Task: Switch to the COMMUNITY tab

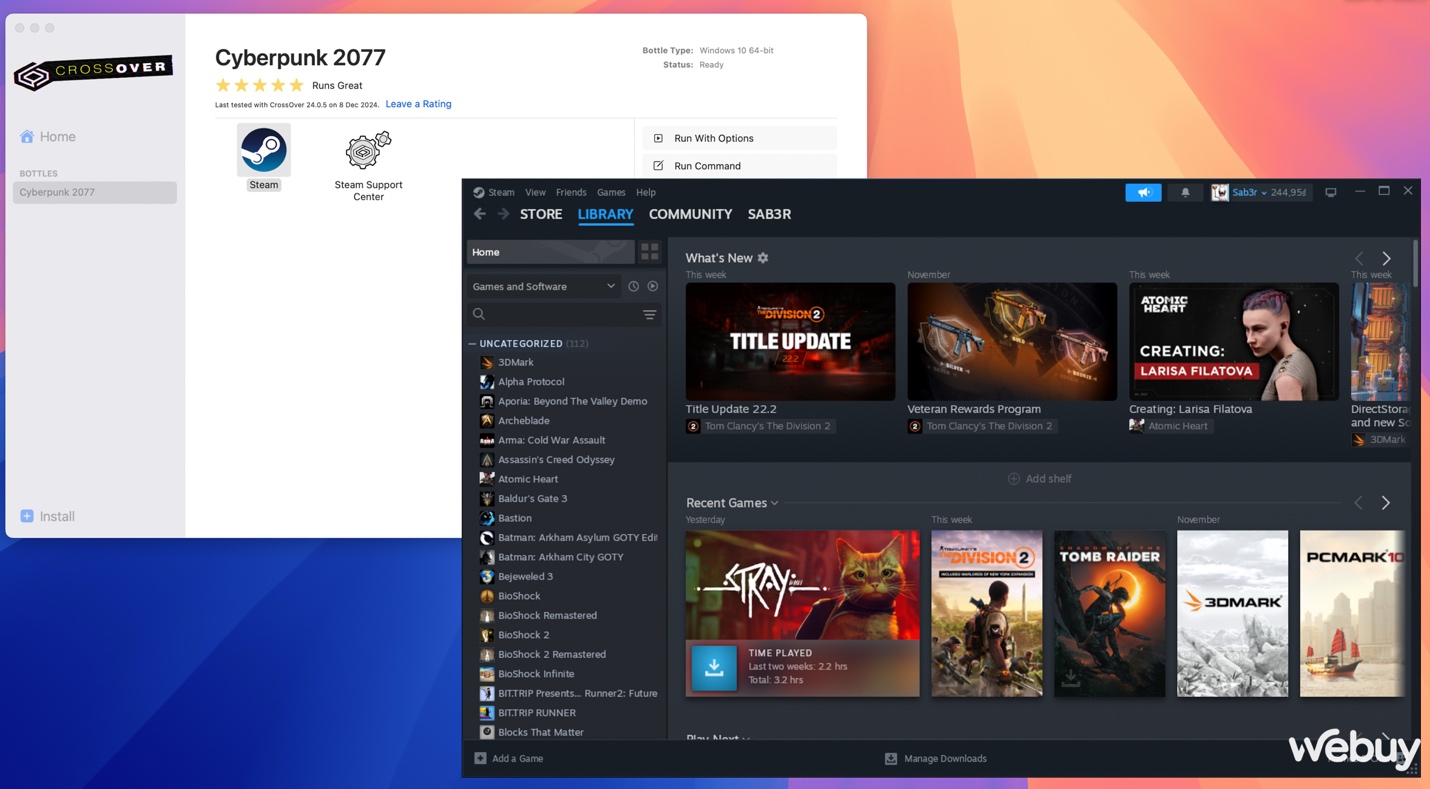Action: 690,214
